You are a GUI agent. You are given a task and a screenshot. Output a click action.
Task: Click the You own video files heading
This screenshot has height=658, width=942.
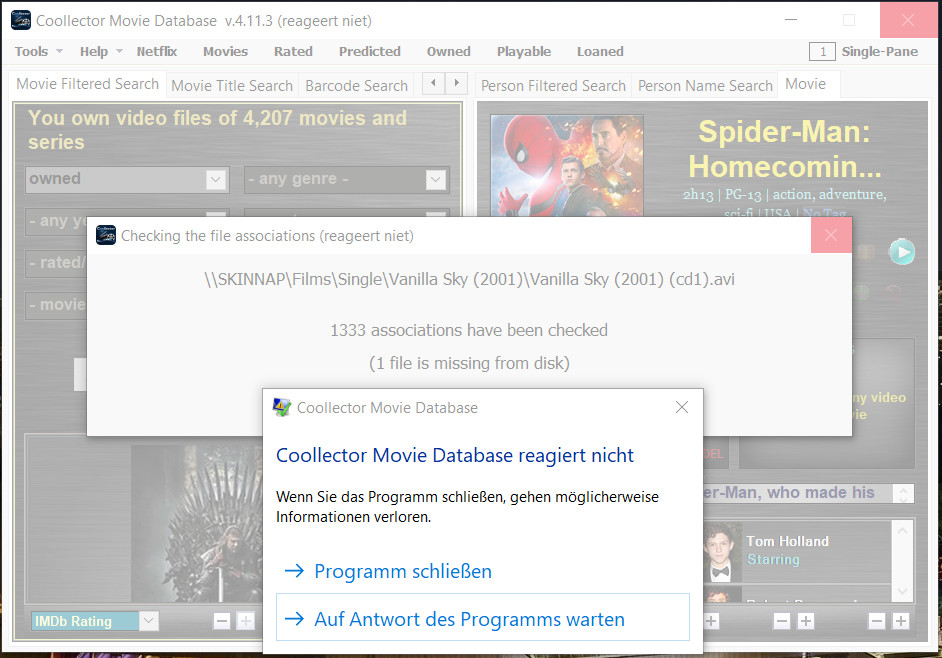click(x=217, y=130)
